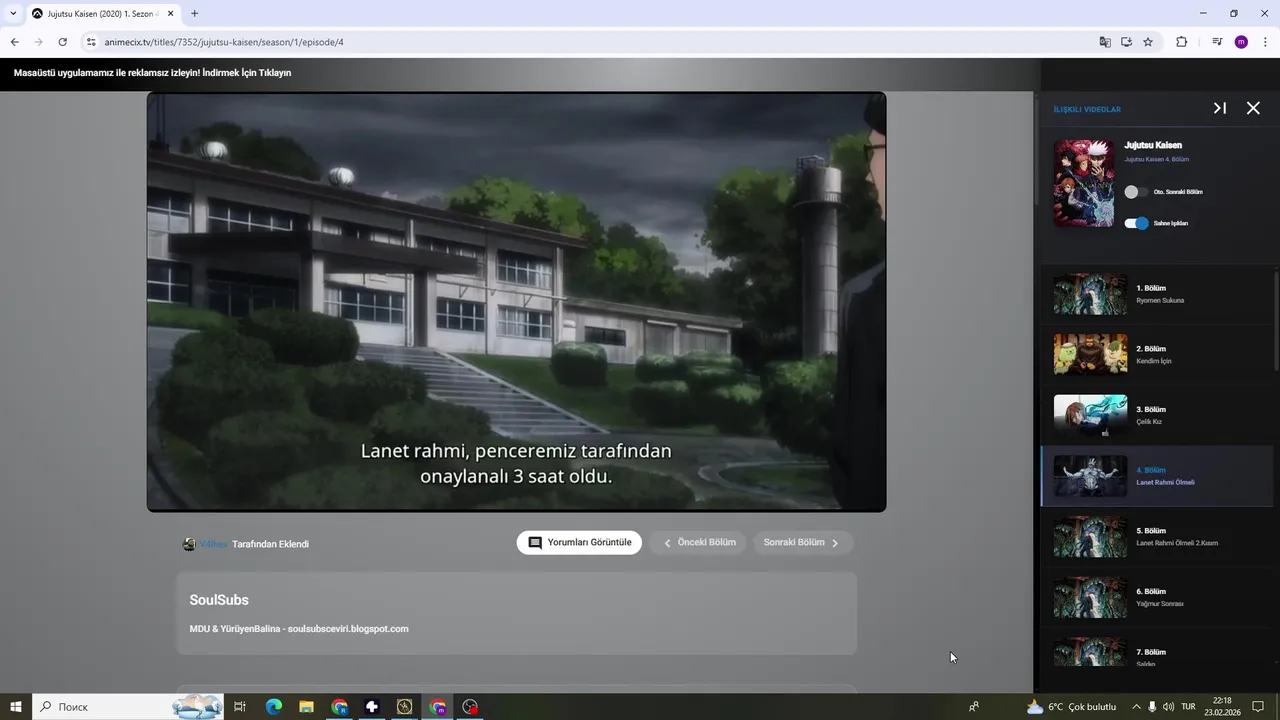Screen dimensions: 1280x720
Task: Open the notification center icon
Action: pyautogui.click(x=1259, y=707)
